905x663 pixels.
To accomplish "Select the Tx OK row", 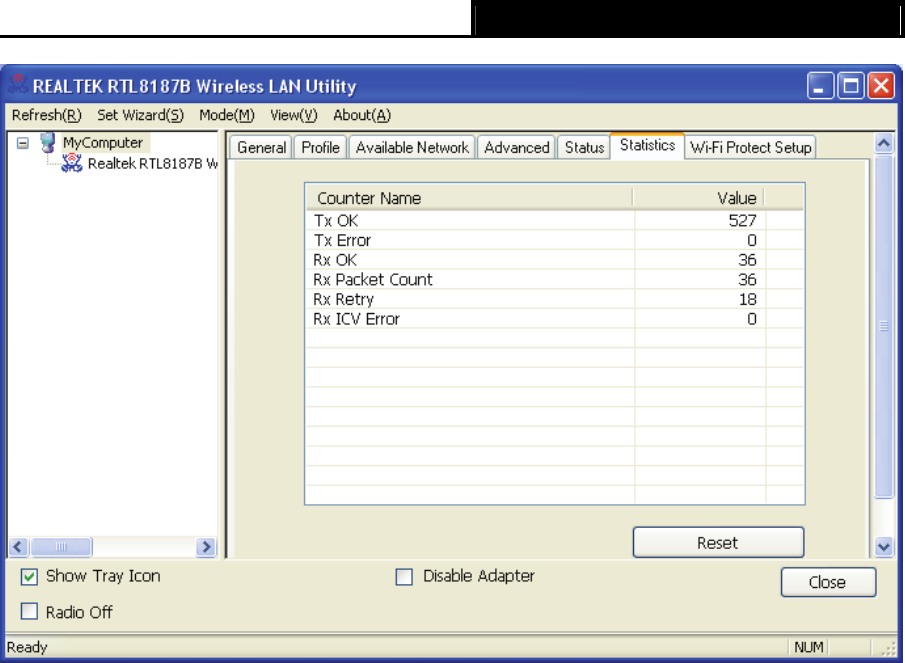I will pos(554,220).
